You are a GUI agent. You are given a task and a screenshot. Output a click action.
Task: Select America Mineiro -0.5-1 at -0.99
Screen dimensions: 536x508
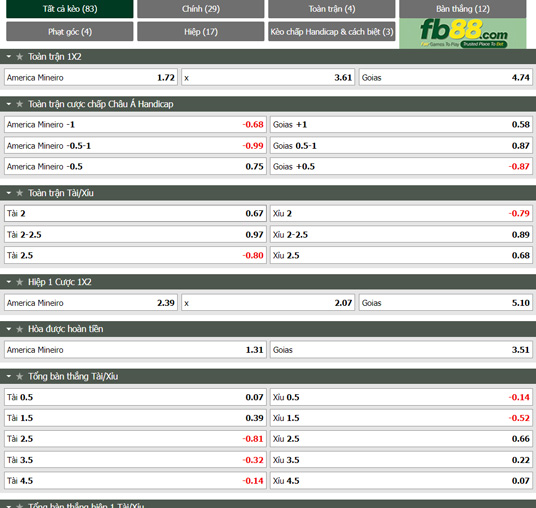pyautogui.click(x=135, y=146)
